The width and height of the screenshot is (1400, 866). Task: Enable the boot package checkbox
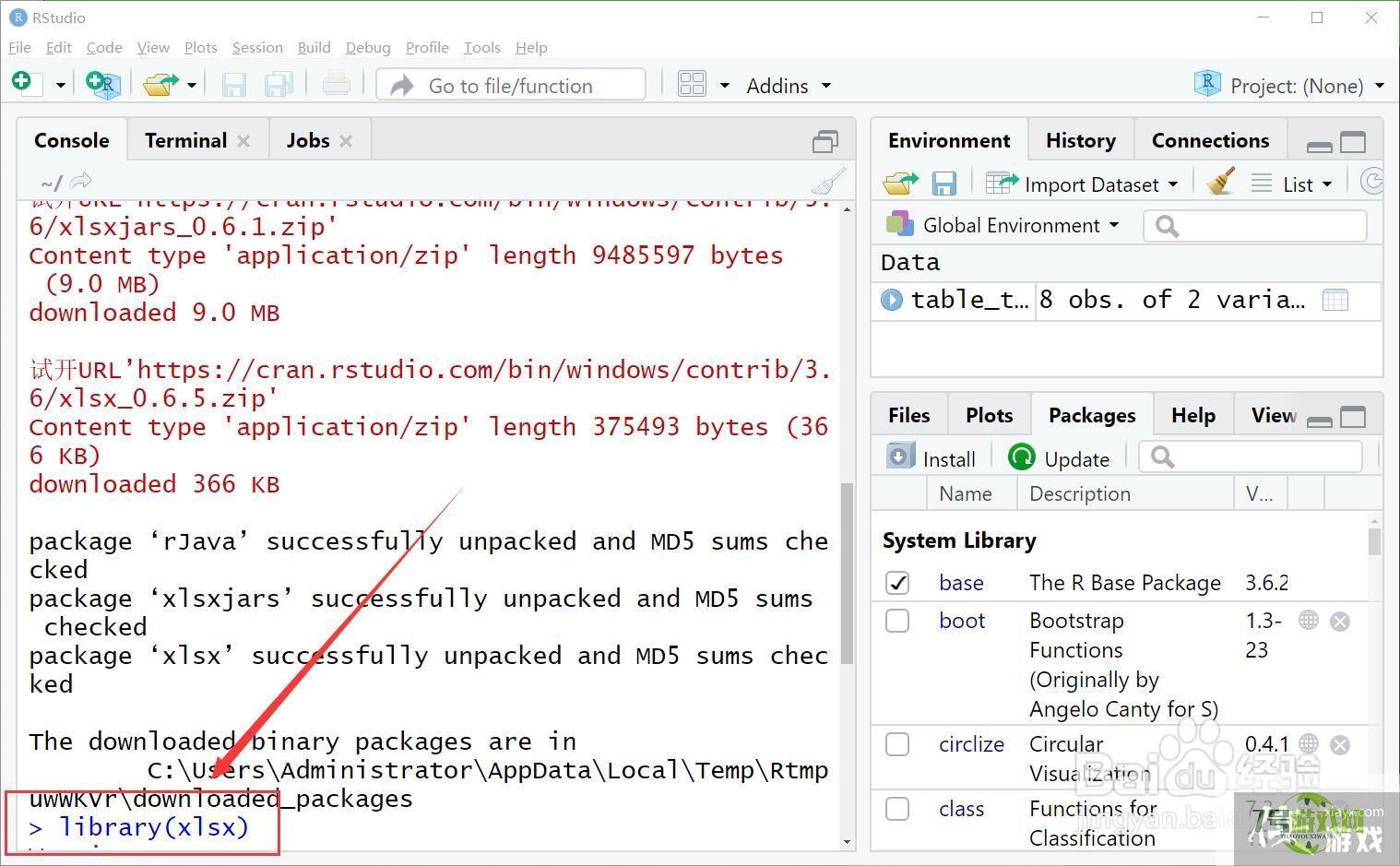coord(897,621)
